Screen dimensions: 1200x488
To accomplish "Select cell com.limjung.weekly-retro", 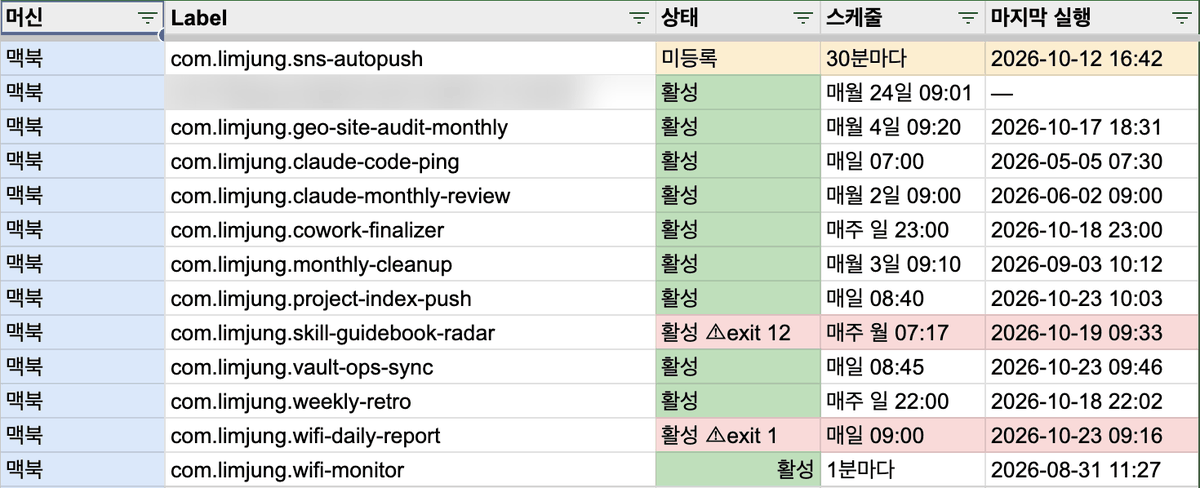I will 410,401.
